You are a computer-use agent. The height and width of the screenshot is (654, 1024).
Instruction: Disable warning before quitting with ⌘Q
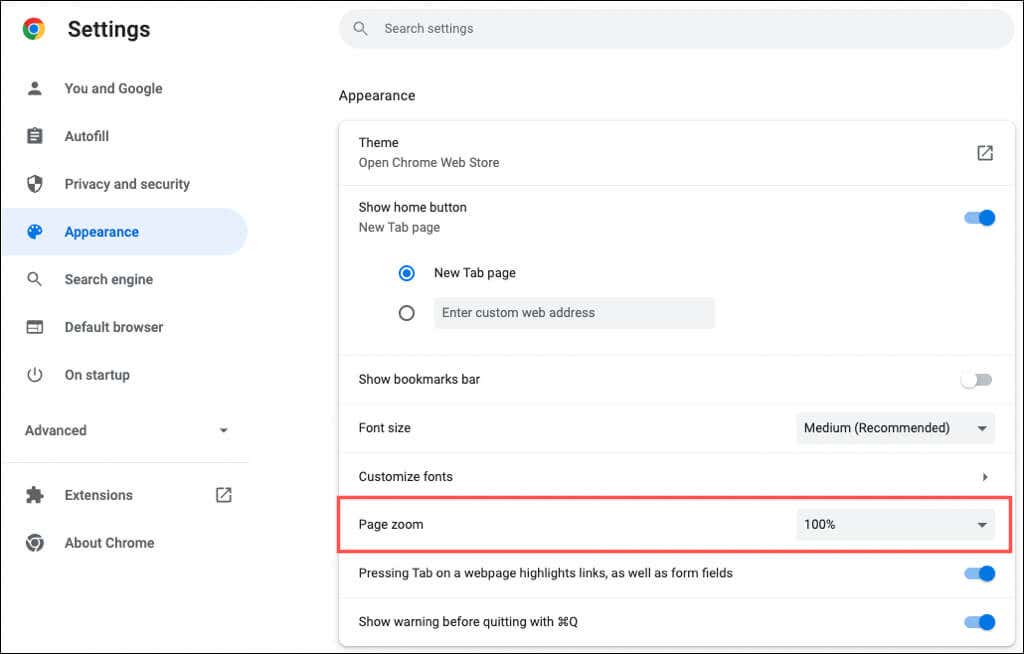(978, 621)
